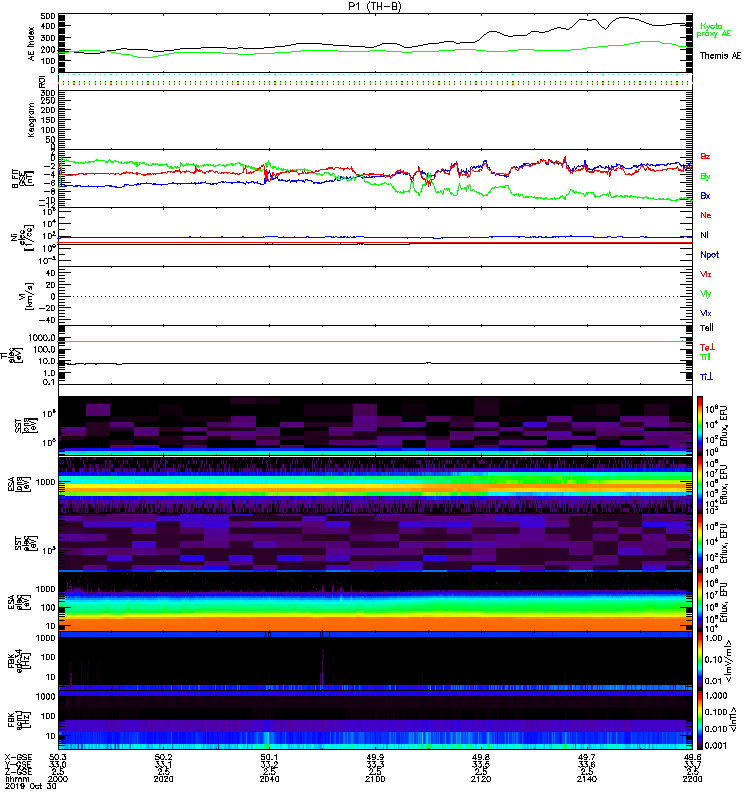Click the "2040" time tick label
This screenshot has width=750, height=800.
point(269,779)
